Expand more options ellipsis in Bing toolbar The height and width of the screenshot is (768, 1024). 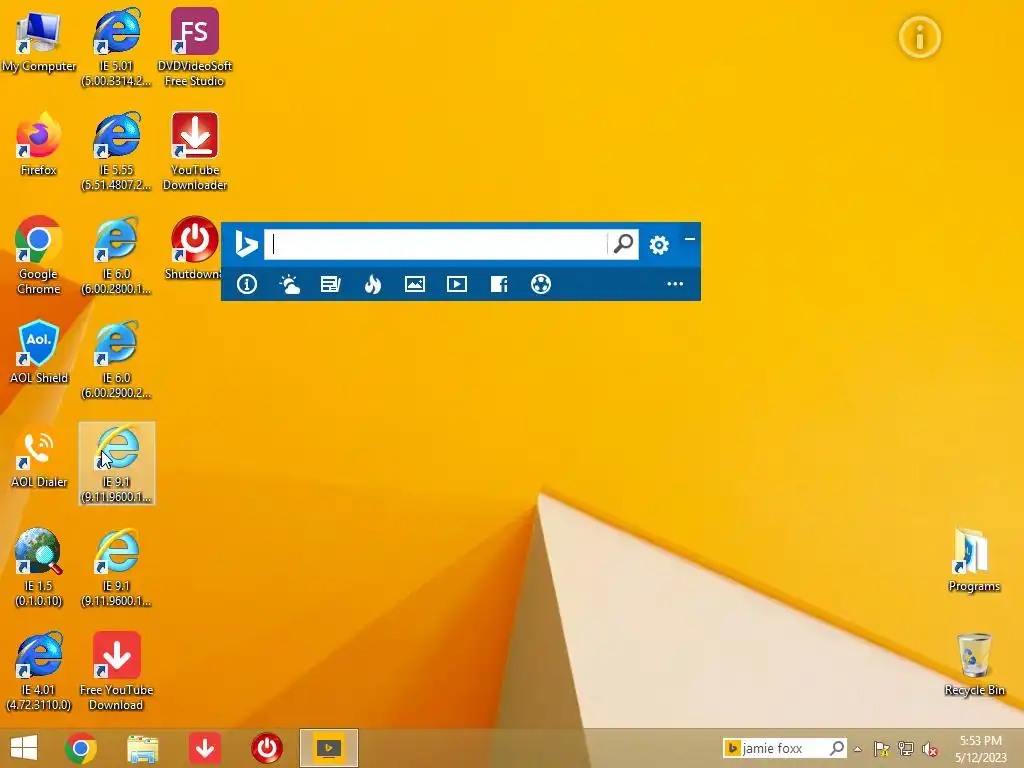[x=675, y=284]
